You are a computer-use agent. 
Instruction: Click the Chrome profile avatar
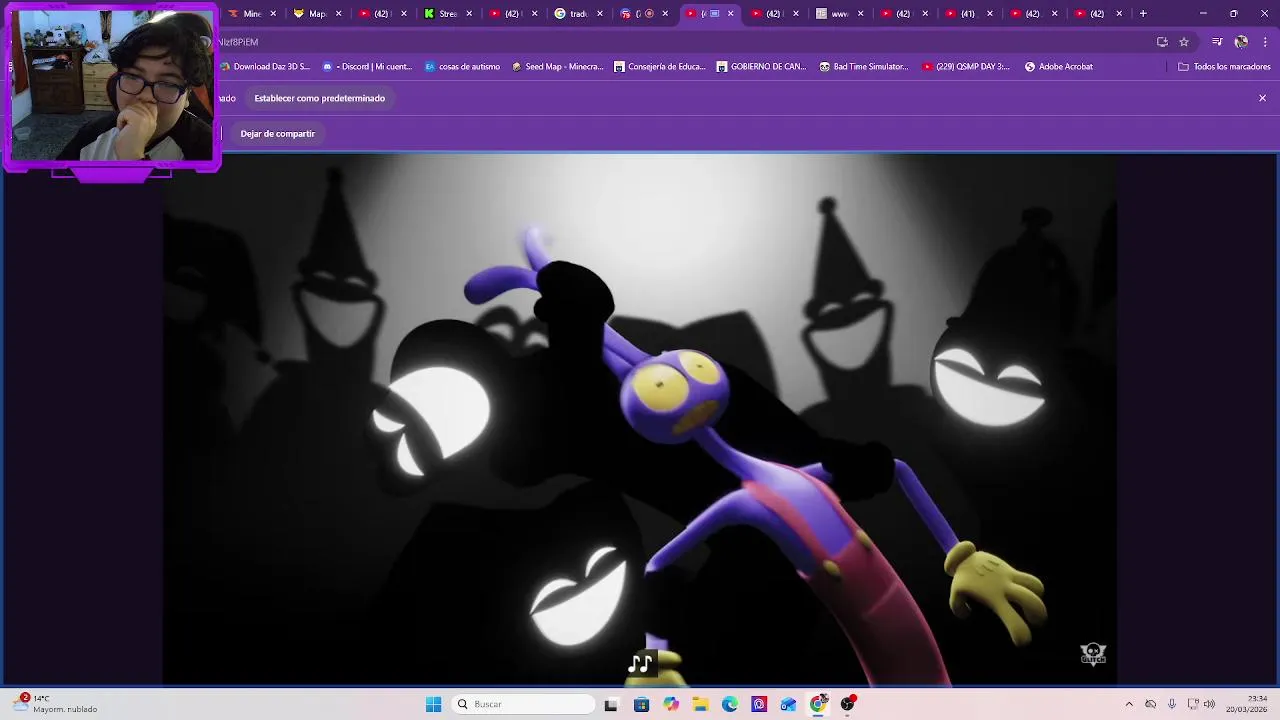pyautogui.click(x=1241, y=42)
